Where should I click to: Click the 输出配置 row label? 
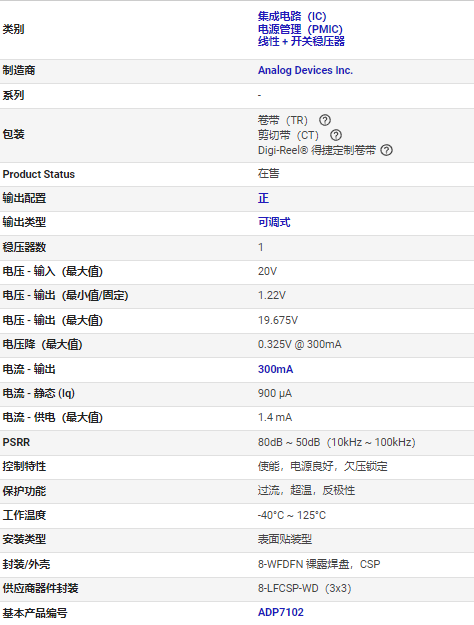point(24,198)
